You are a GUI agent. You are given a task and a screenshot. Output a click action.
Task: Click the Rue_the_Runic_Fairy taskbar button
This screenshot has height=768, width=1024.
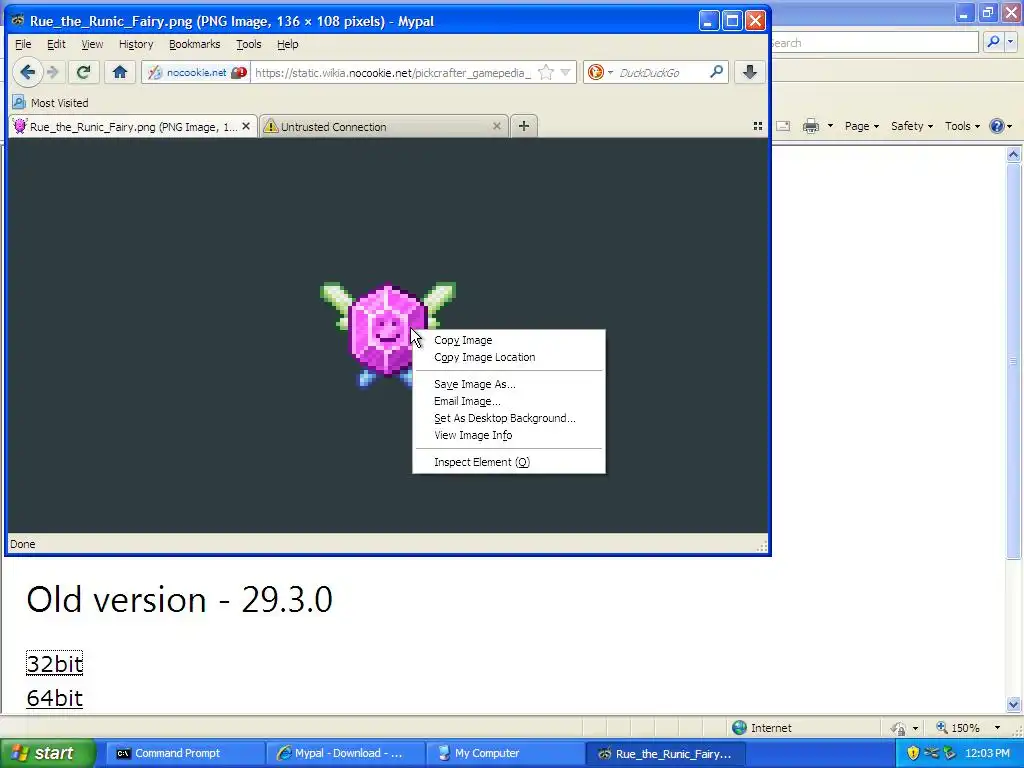(x=665, y=754)
